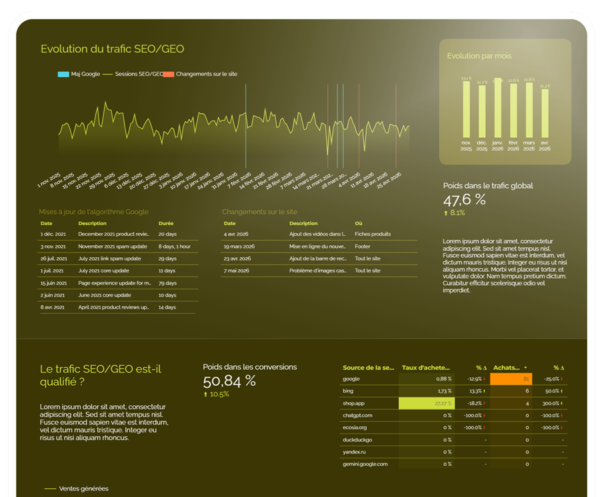Click the 'yandex.ru' source row

(x=453, y=452)
